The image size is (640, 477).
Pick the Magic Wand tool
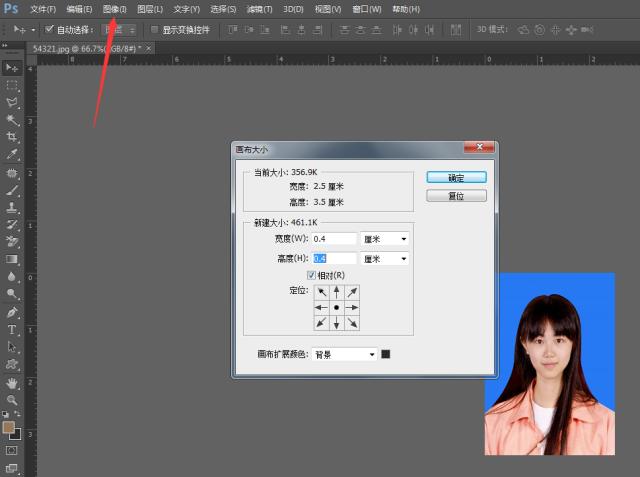coord(12,120)
